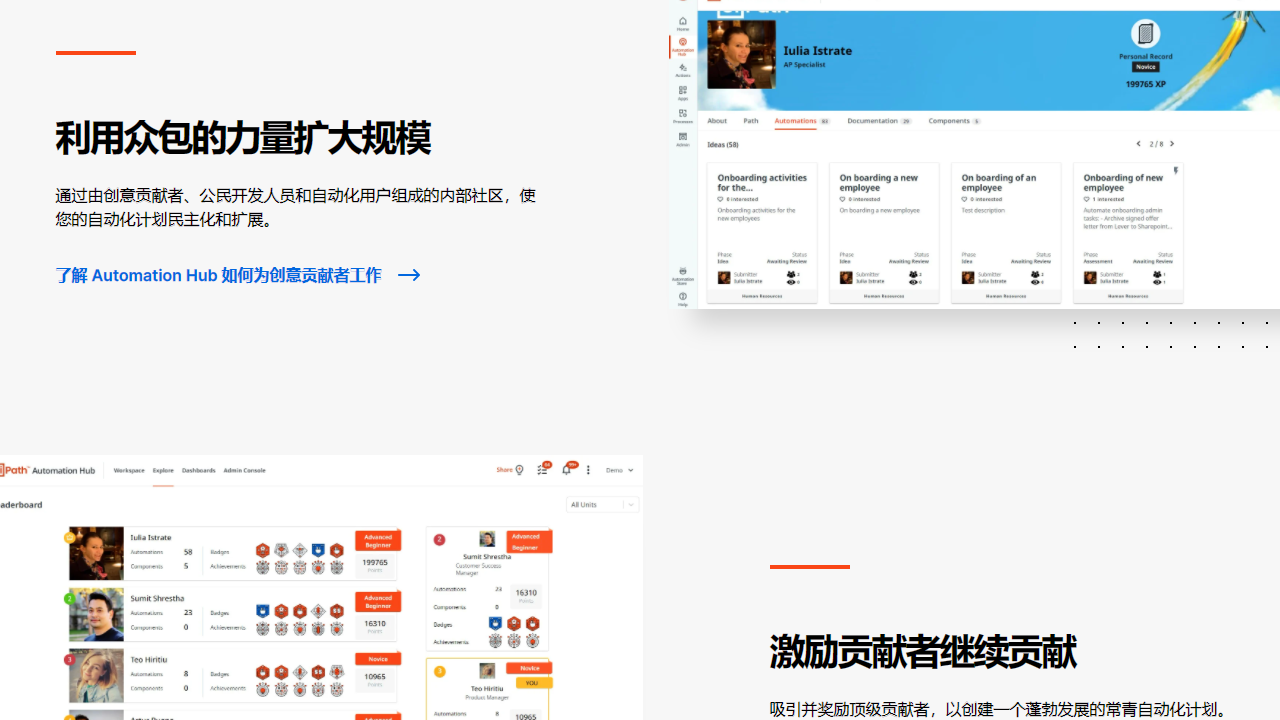
Task: Advance to the next ideas page arrow
Action: click(x=1172, y=144)
